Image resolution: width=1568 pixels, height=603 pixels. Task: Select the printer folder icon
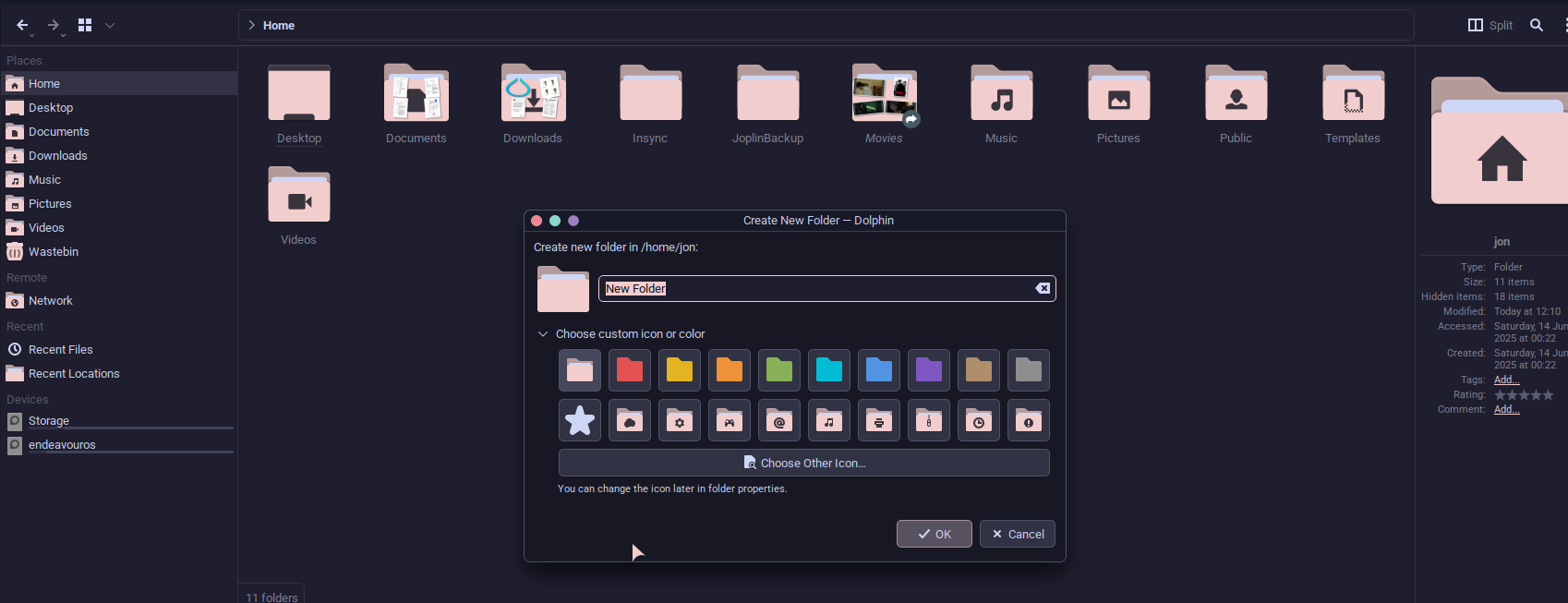(879, 421)
